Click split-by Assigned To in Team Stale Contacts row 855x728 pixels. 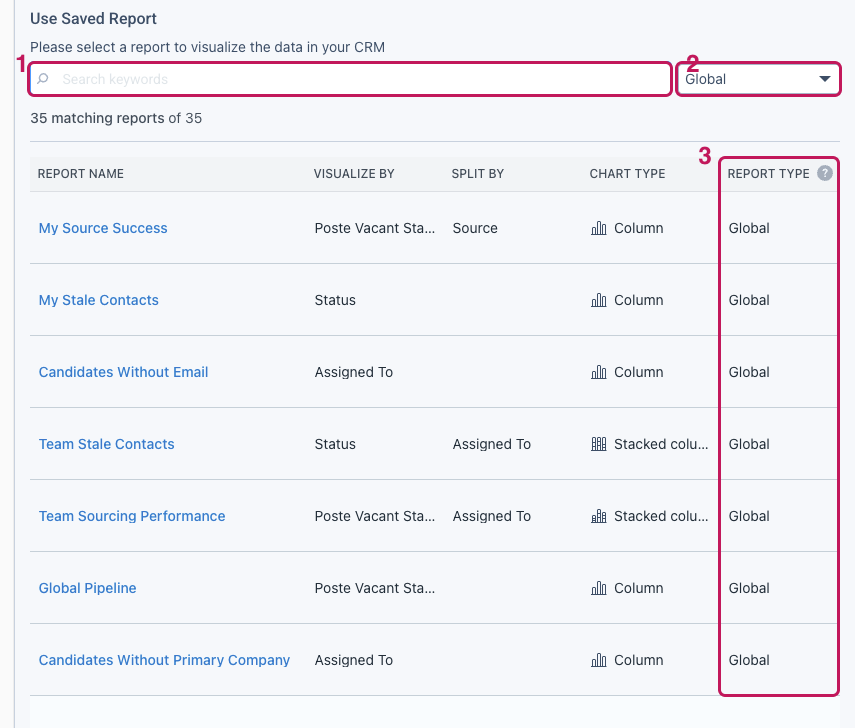(x=491, y=444)
